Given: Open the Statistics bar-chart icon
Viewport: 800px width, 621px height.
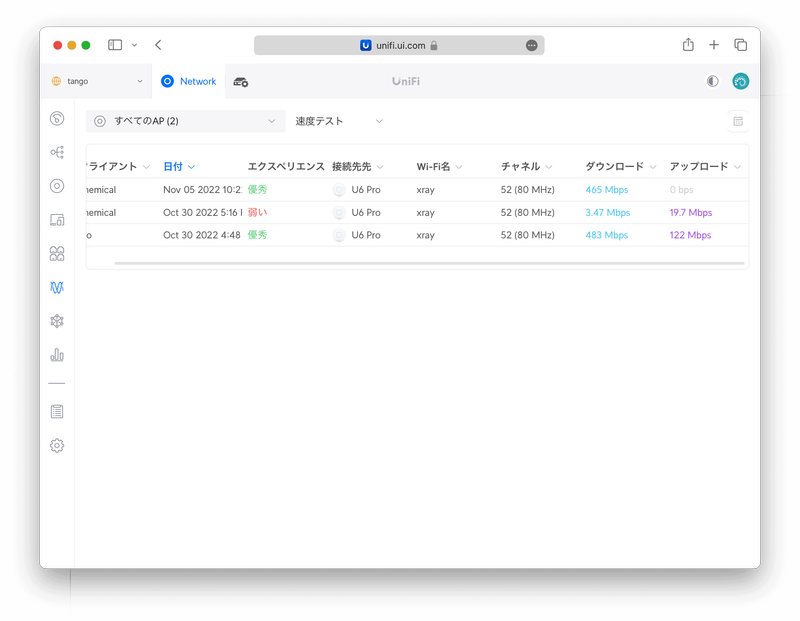Looking at the screenshot, I should pyautogui.click(x=57, y=355).
